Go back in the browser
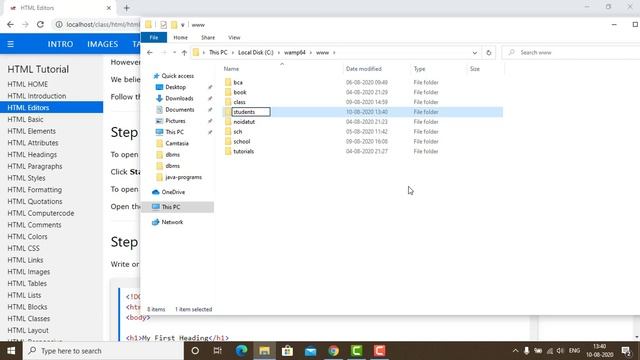 coord(10,24)
